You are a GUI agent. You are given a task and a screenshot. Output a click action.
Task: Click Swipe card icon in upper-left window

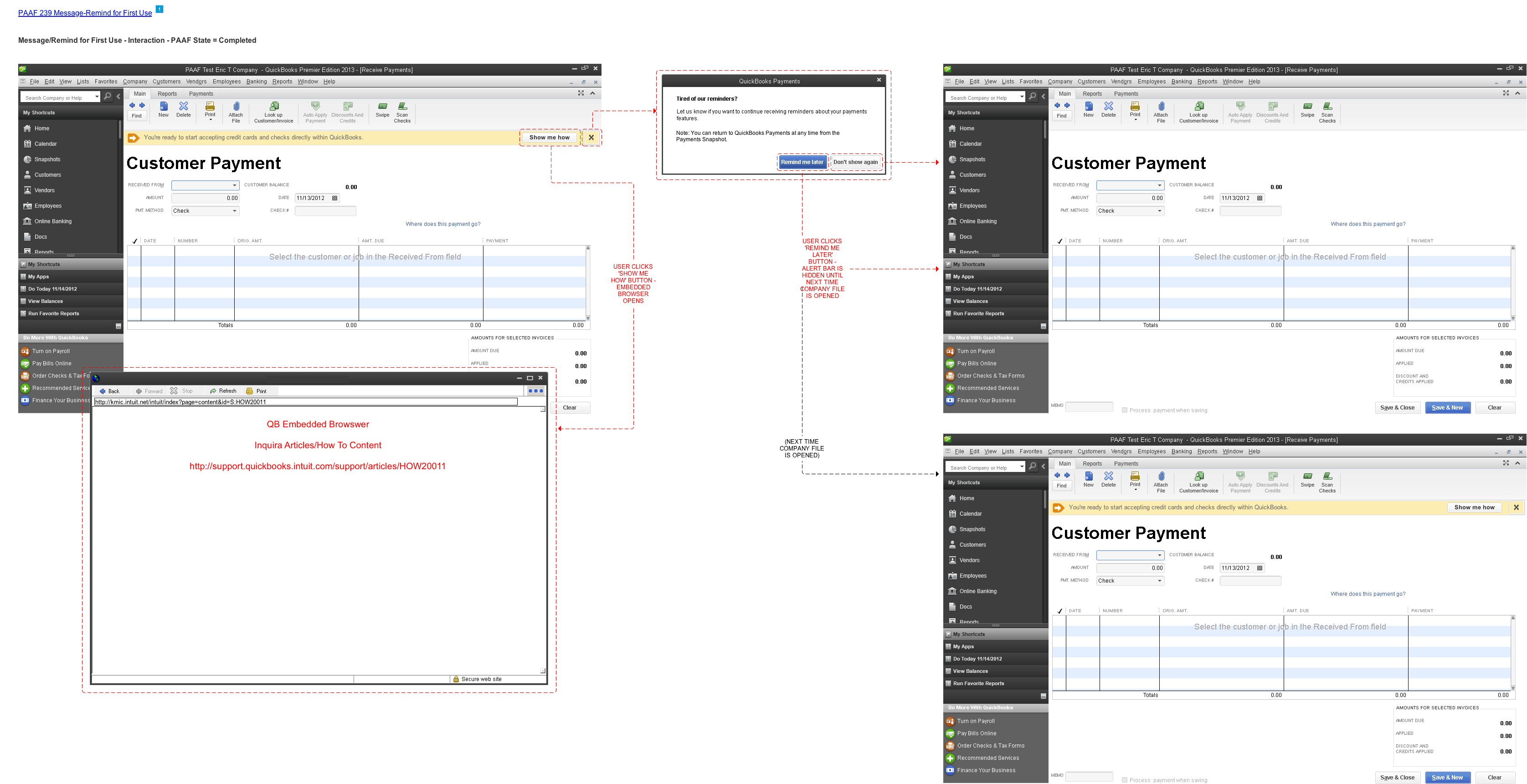coord(383,109)
